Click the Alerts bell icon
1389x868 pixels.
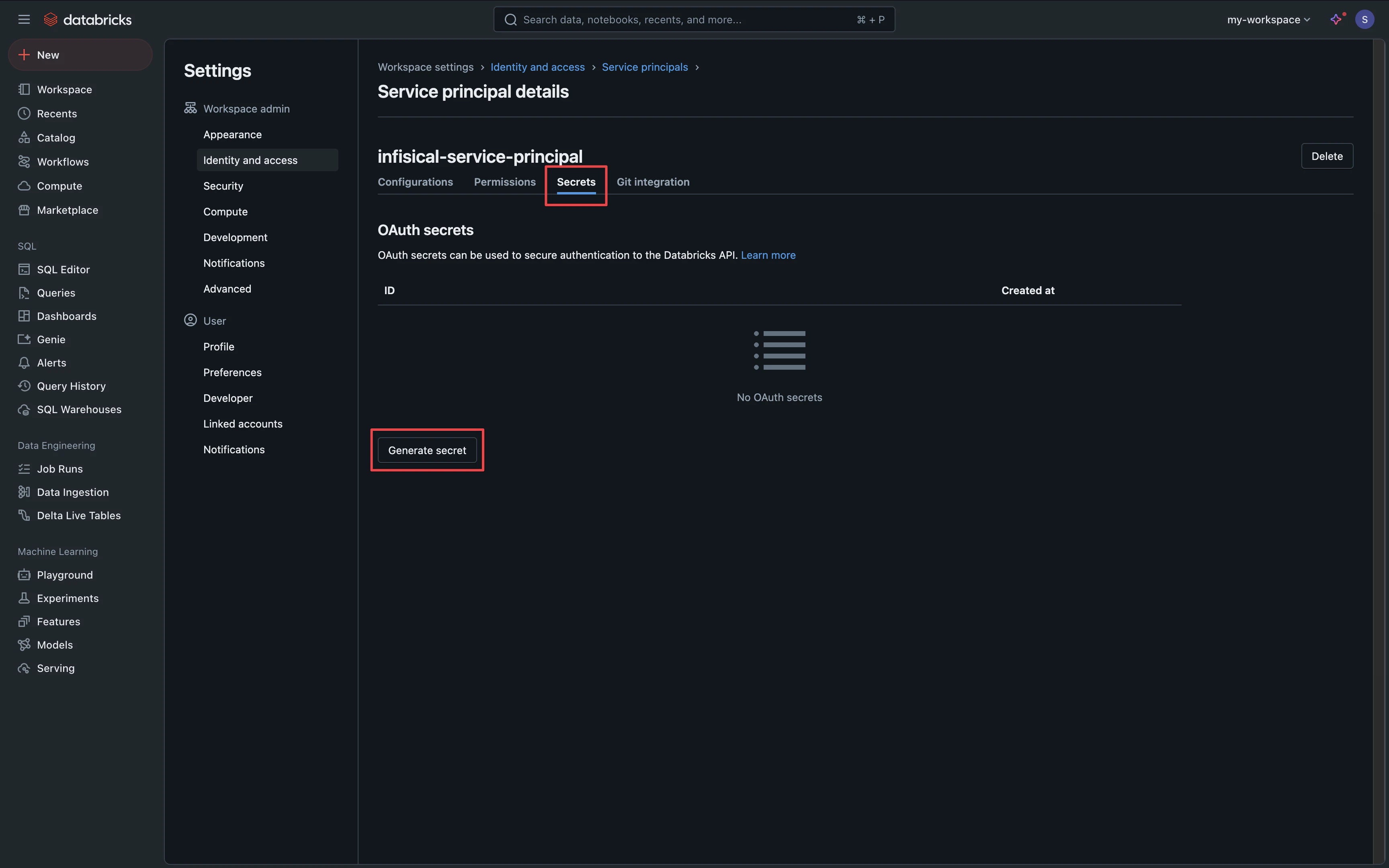pyautogui.click(x=24, y=363)
